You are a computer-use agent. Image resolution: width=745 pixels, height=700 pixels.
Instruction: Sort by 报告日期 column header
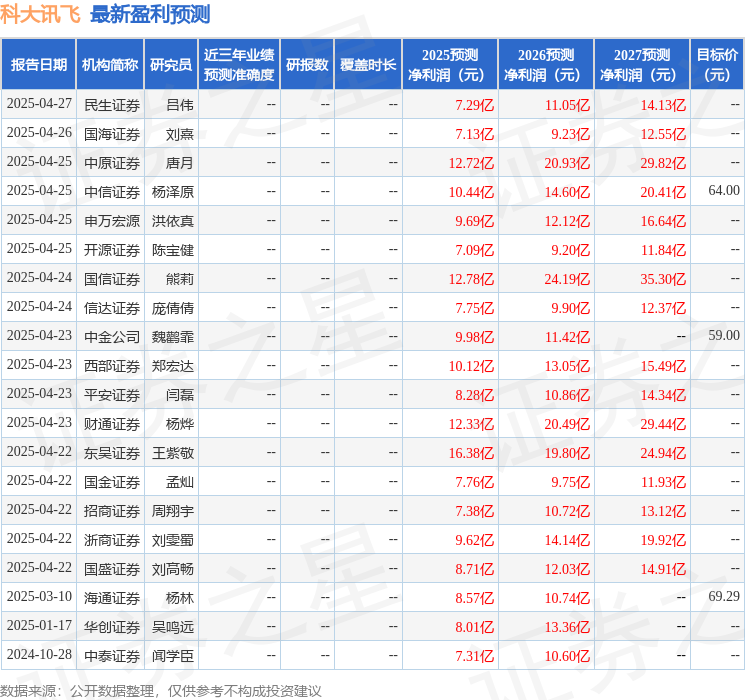(39, 65)
